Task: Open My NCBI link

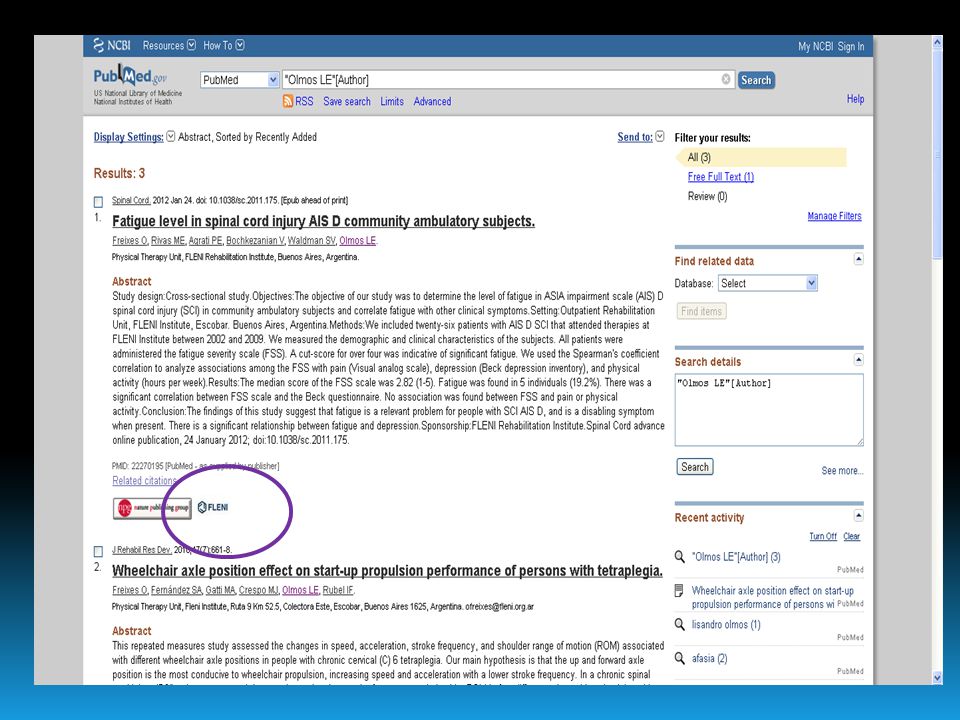Action: (816, 47)
